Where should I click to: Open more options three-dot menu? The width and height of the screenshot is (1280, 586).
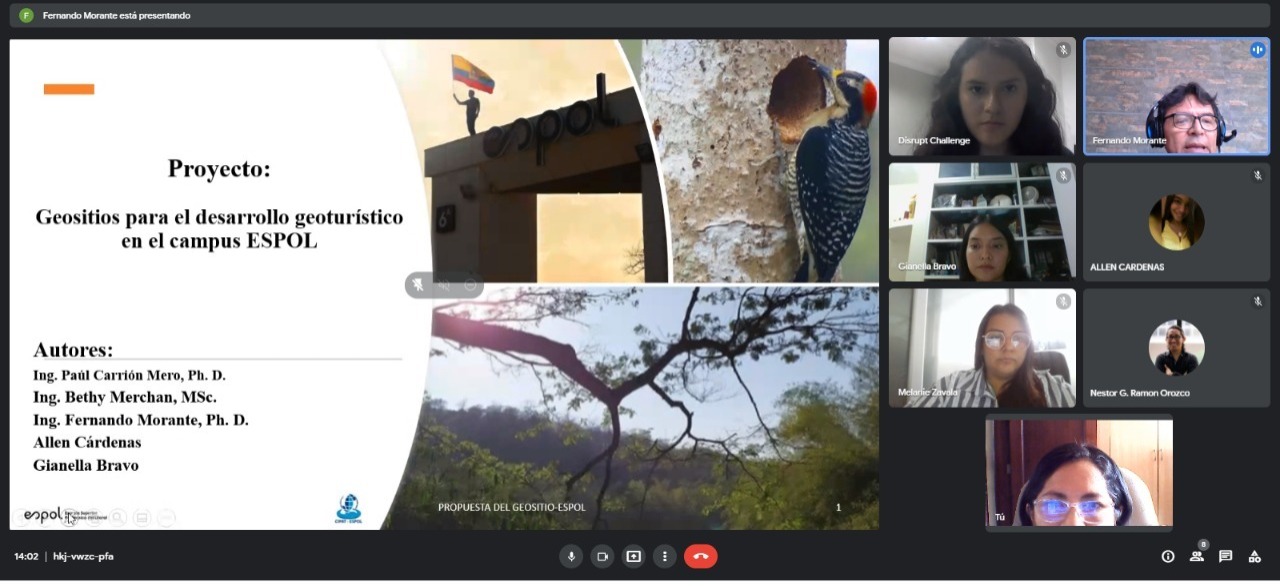tap(664, 556)
